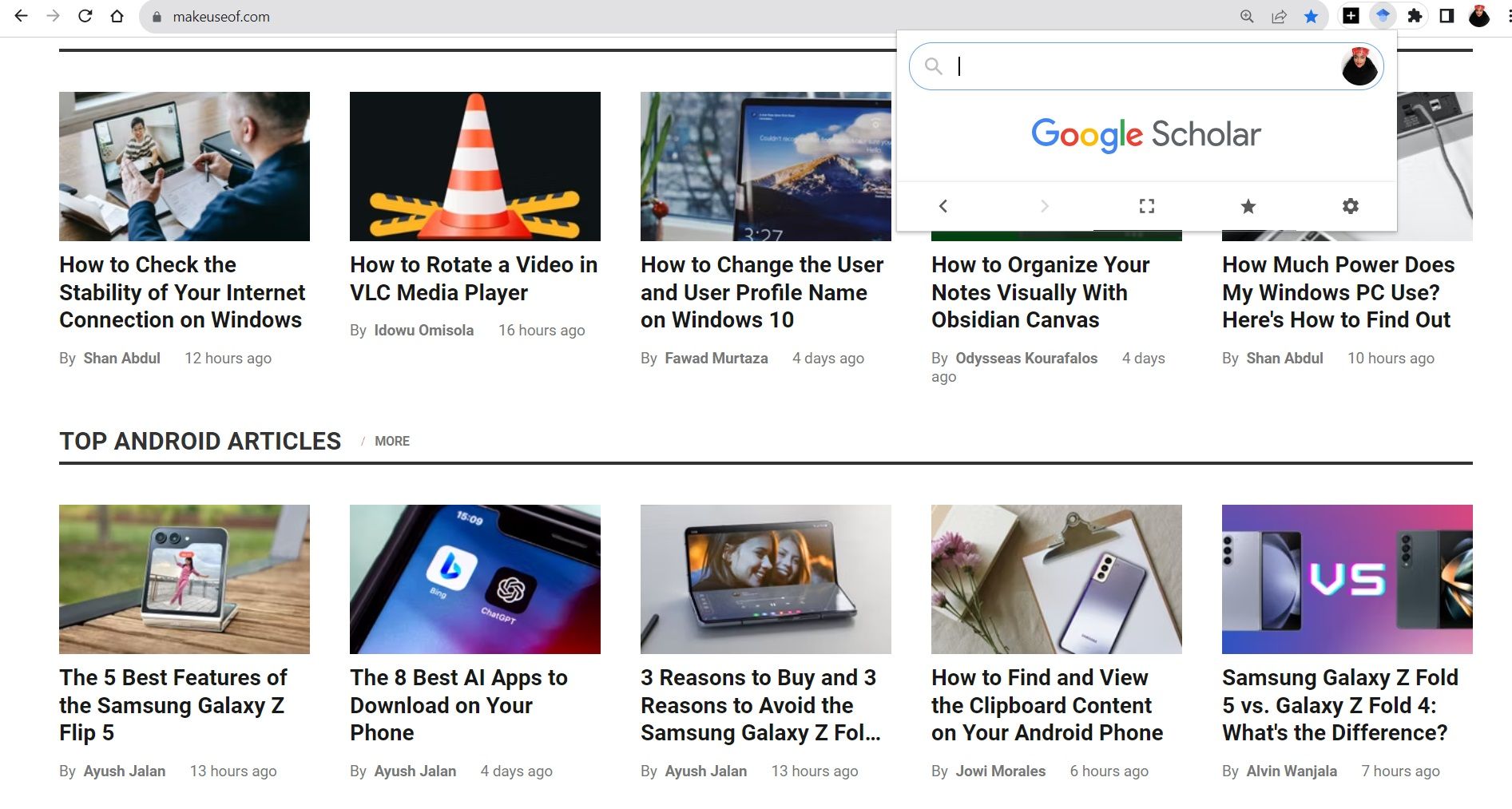1512x809 pixels.
Task: View author Shan Abdul under Internet Connection article
Action: coord(122,359)
